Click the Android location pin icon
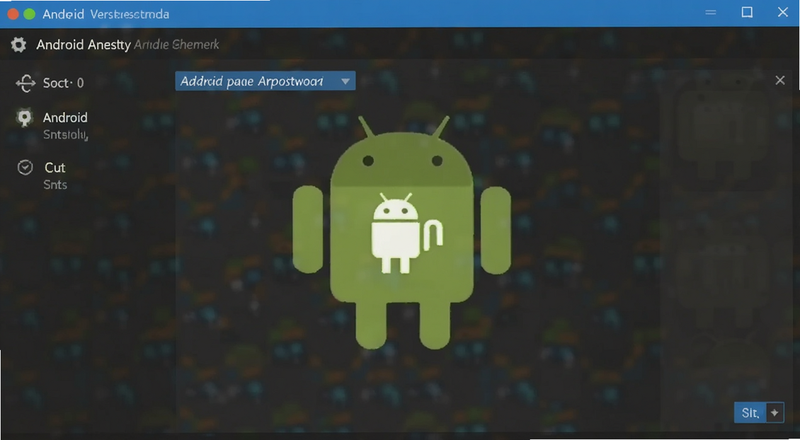The image size is (800, 440). click(x=24, y=118)
